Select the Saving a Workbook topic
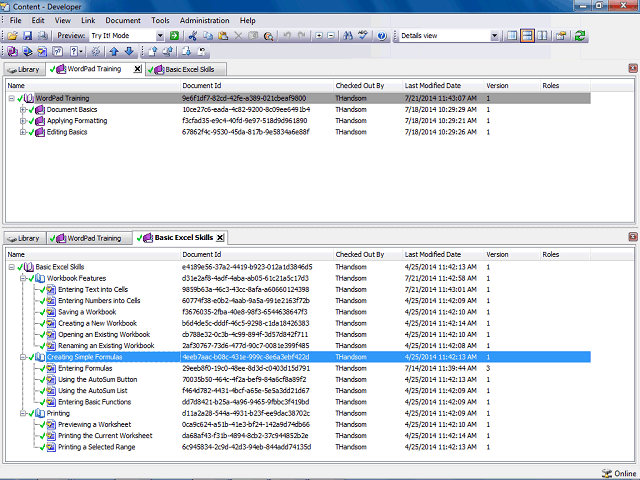The image size is (640, 480). (x=87, y=312)
